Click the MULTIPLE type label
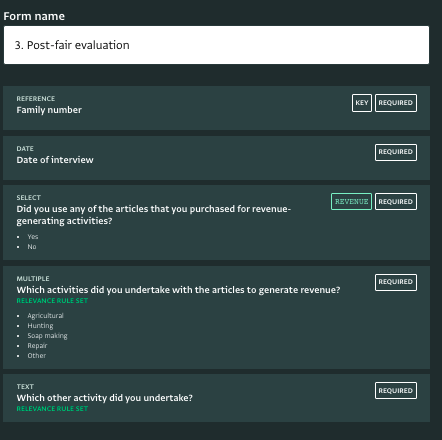 tap(33, 279)
